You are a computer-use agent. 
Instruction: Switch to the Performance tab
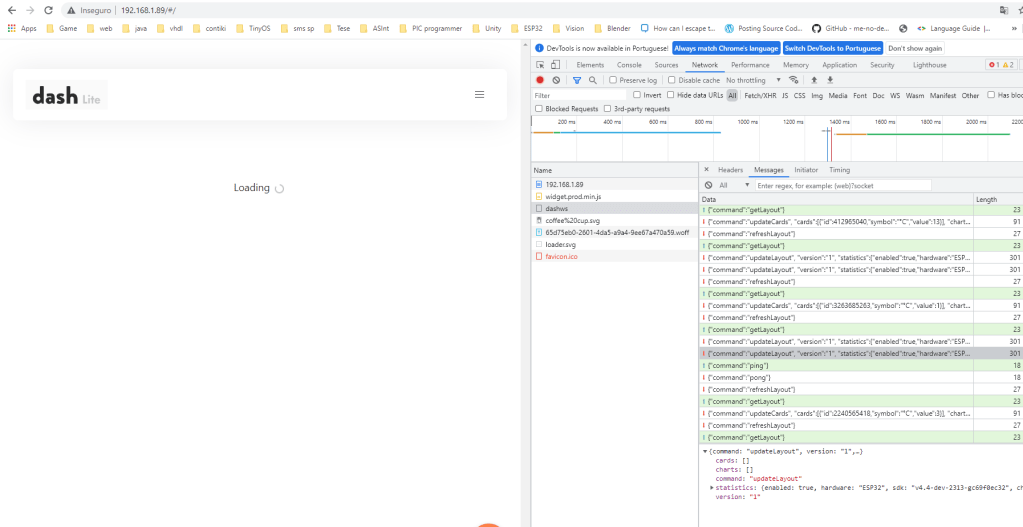pos(750,65)
